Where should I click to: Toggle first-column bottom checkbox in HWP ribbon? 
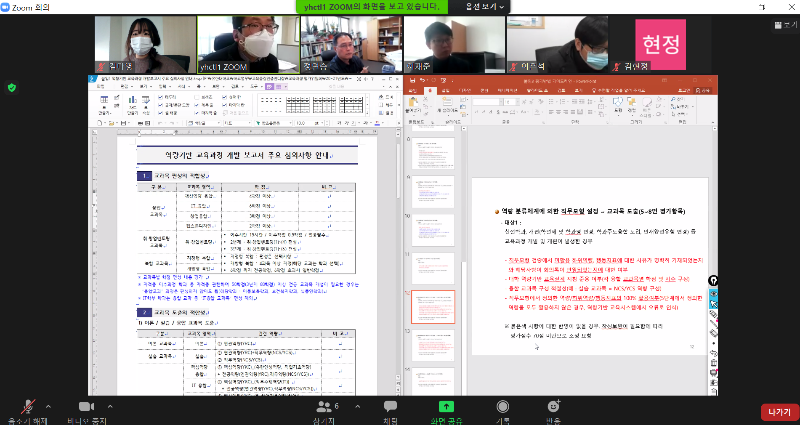161,113
